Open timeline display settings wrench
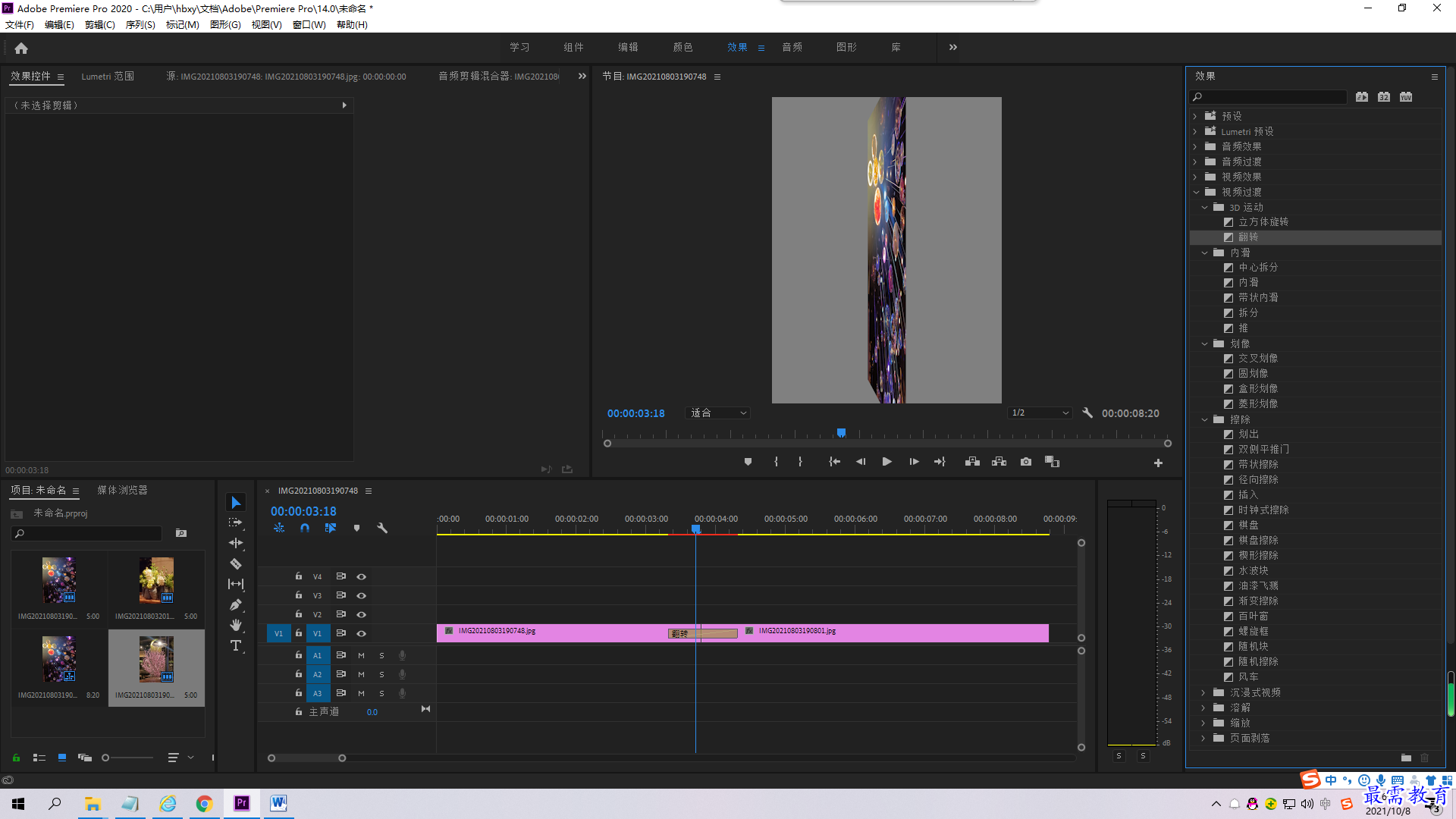1456x819 pixels. coord(382,528)
